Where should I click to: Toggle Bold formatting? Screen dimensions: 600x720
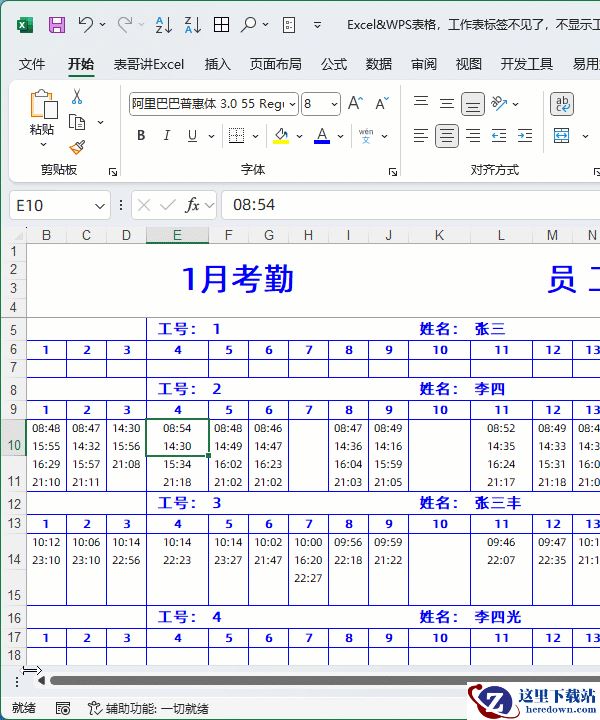point(141,135)
